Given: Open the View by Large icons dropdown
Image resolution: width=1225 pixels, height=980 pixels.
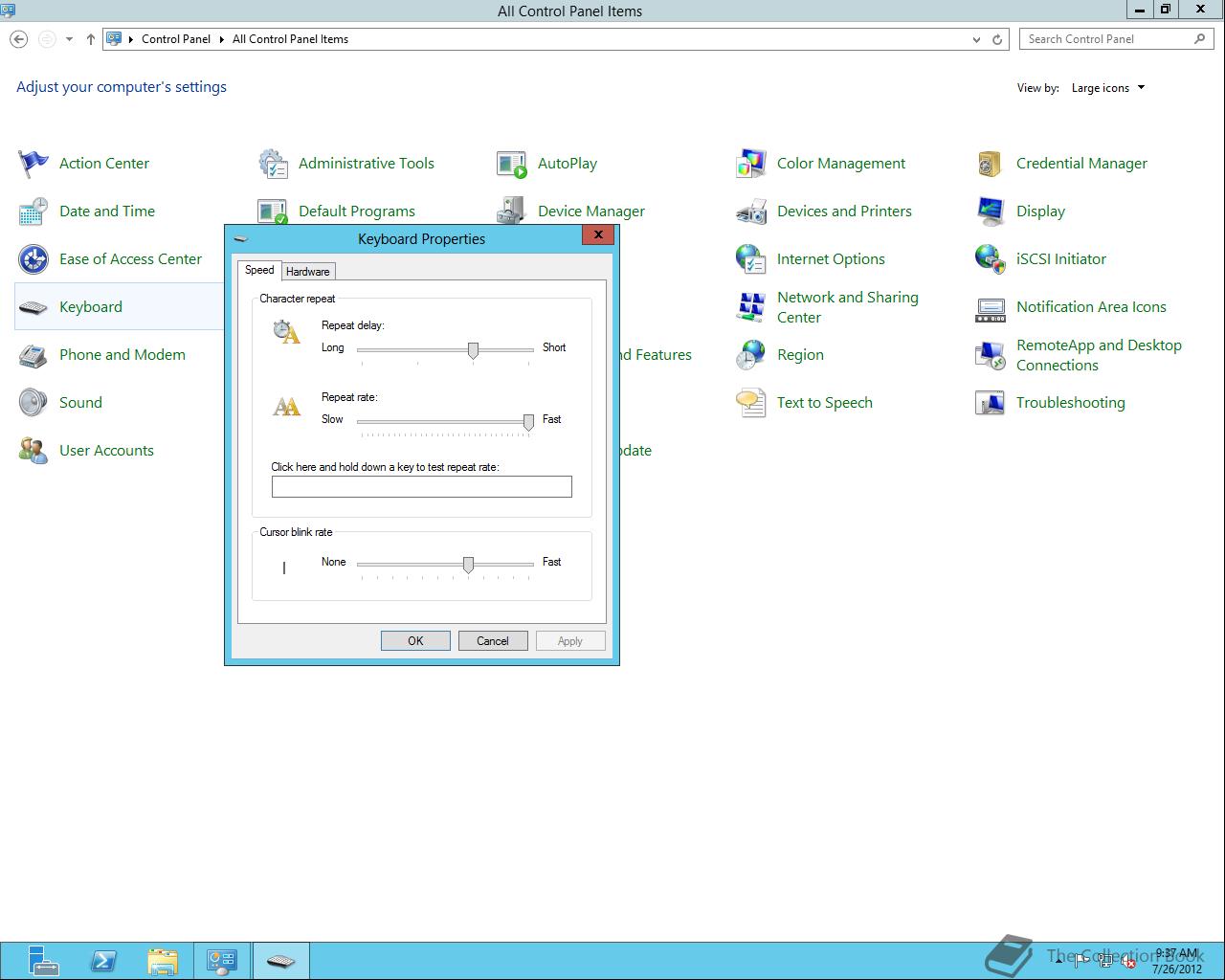Looking at the screenshot, I should point(1108,88).
